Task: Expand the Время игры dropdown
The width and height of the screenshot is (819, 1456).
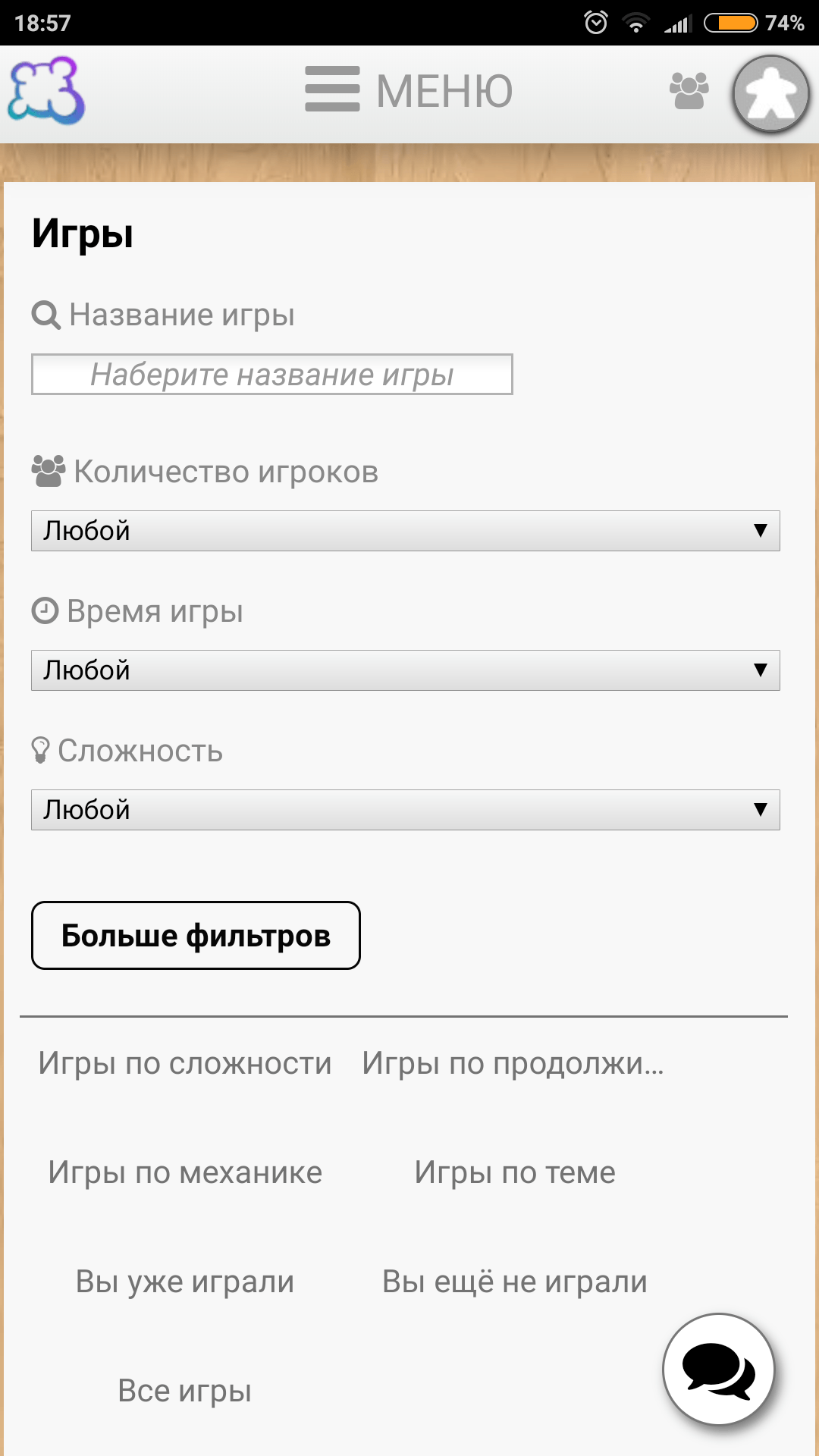Action: [405, 670]
